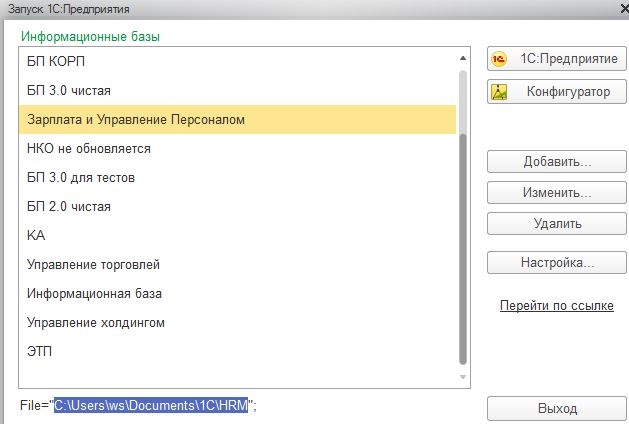The image size is (629, 424).
Task: Follow the Перейти по ссылке link
Action: [x=556, y=306]
